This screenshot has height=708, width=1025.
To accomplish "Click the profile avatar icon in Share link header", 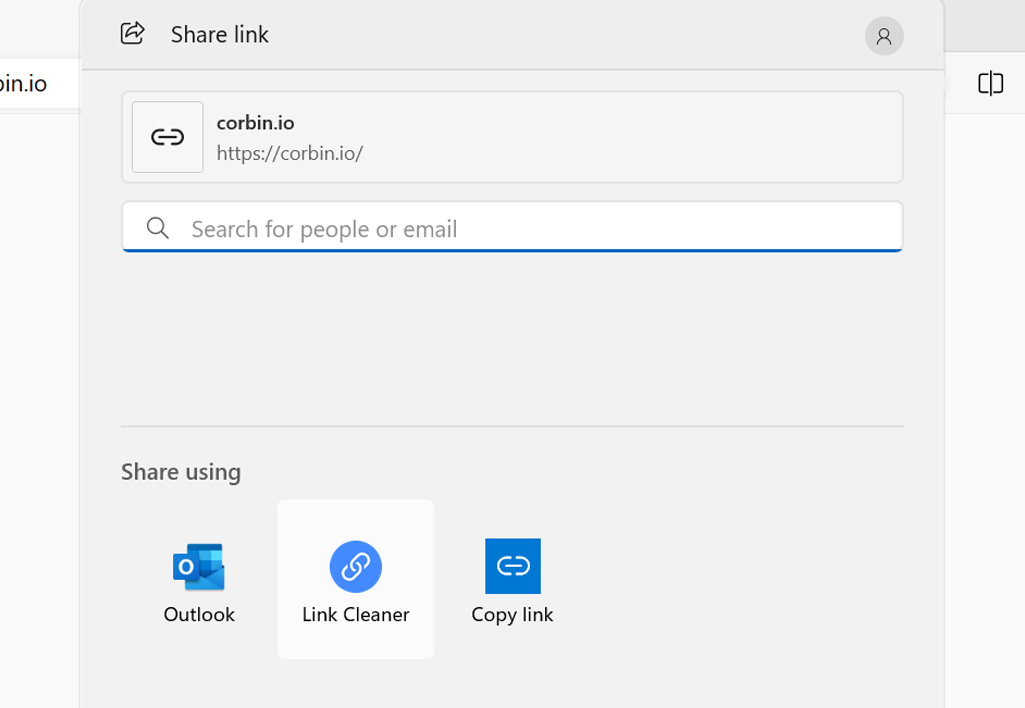I will click(x=884, y=36).
